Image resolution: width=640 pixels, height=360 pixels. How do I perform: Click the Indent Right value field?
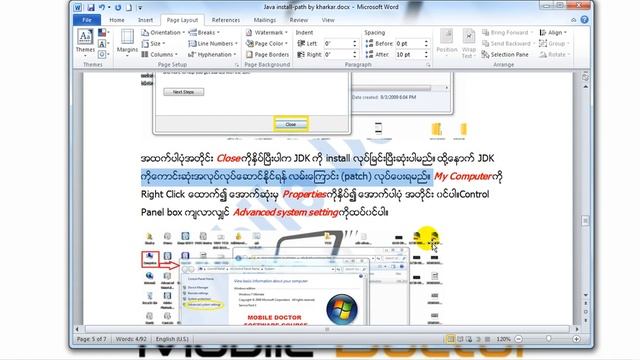(x=338, y=54)
